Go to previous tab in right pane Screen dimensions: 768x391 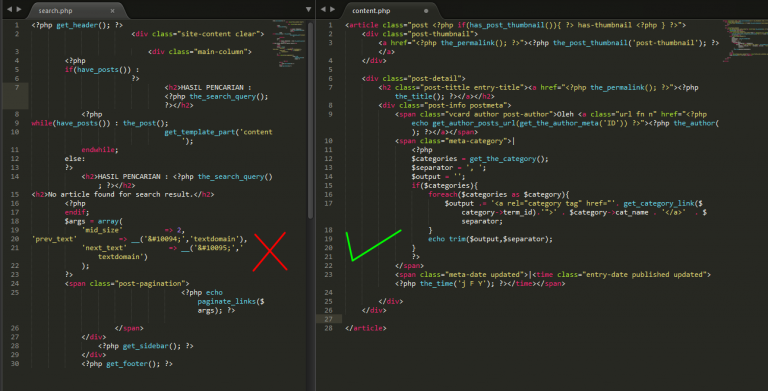coord(323,9)
